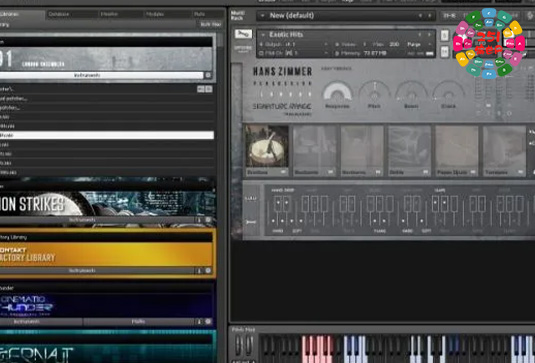Click the Pitch knob

pyautogui.click(x=374, y=91)
